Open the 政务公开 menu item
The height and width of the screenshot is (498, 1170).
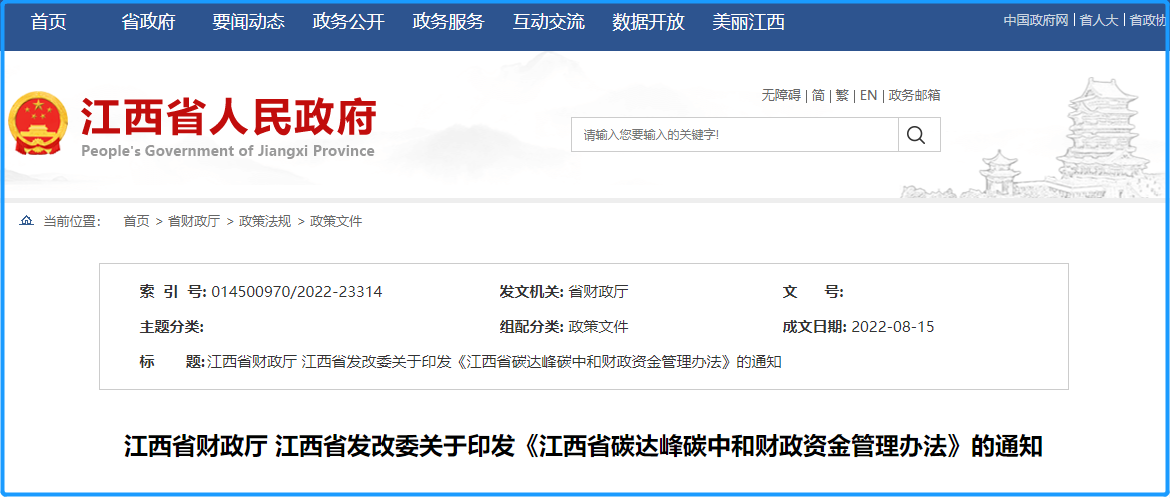[x=348, y=22]
